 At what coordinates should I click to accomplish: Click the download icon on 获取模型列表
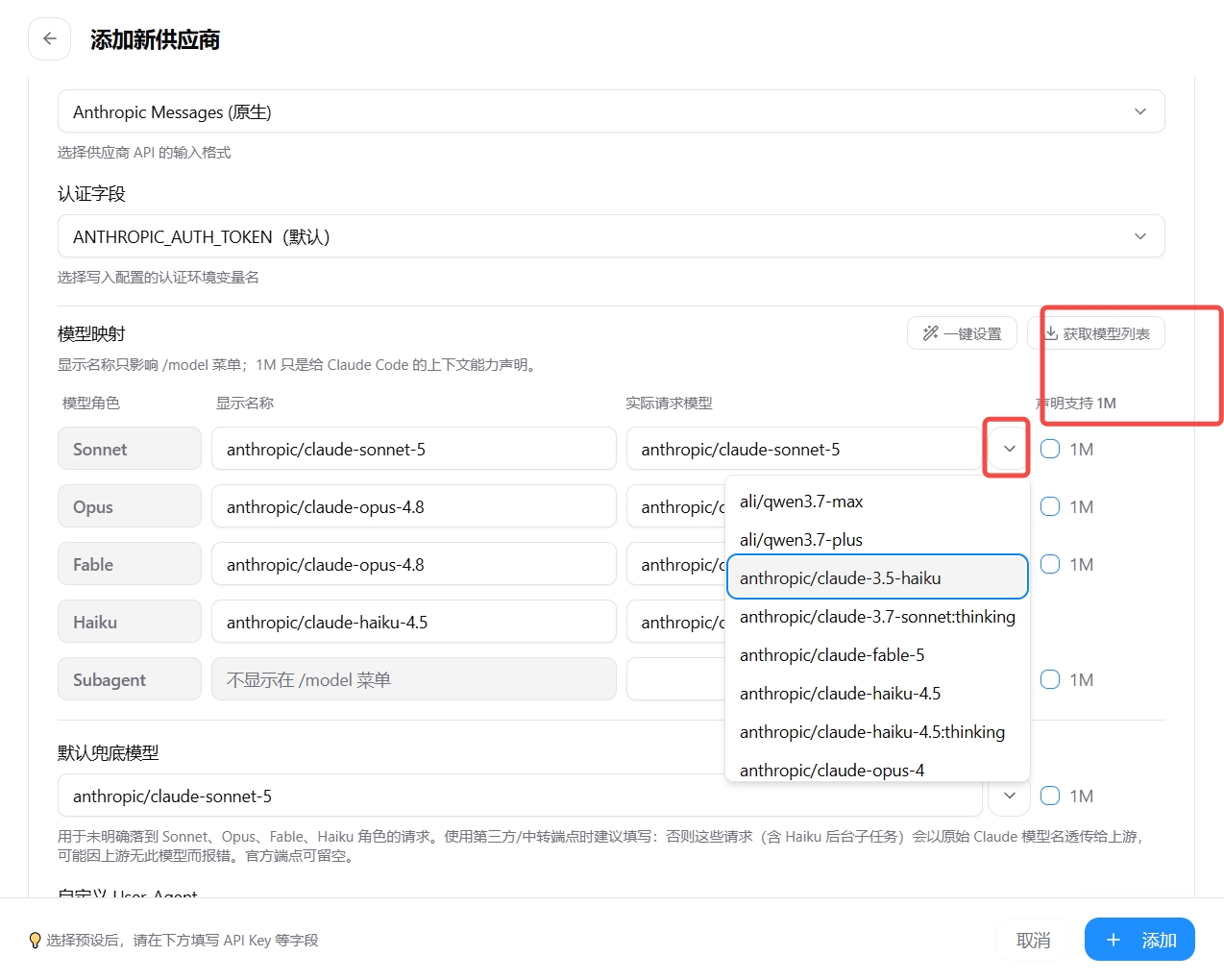pos(1051,333)
